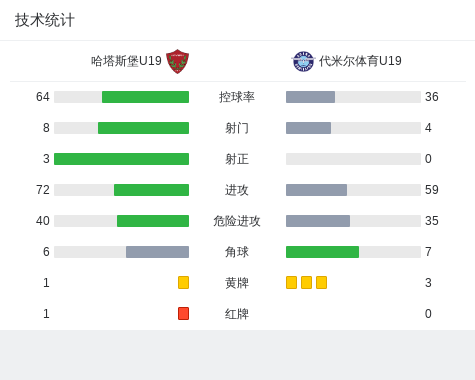Click the green corner kick bar showing 7
The image size is (475, 380).
pos(322,252)
